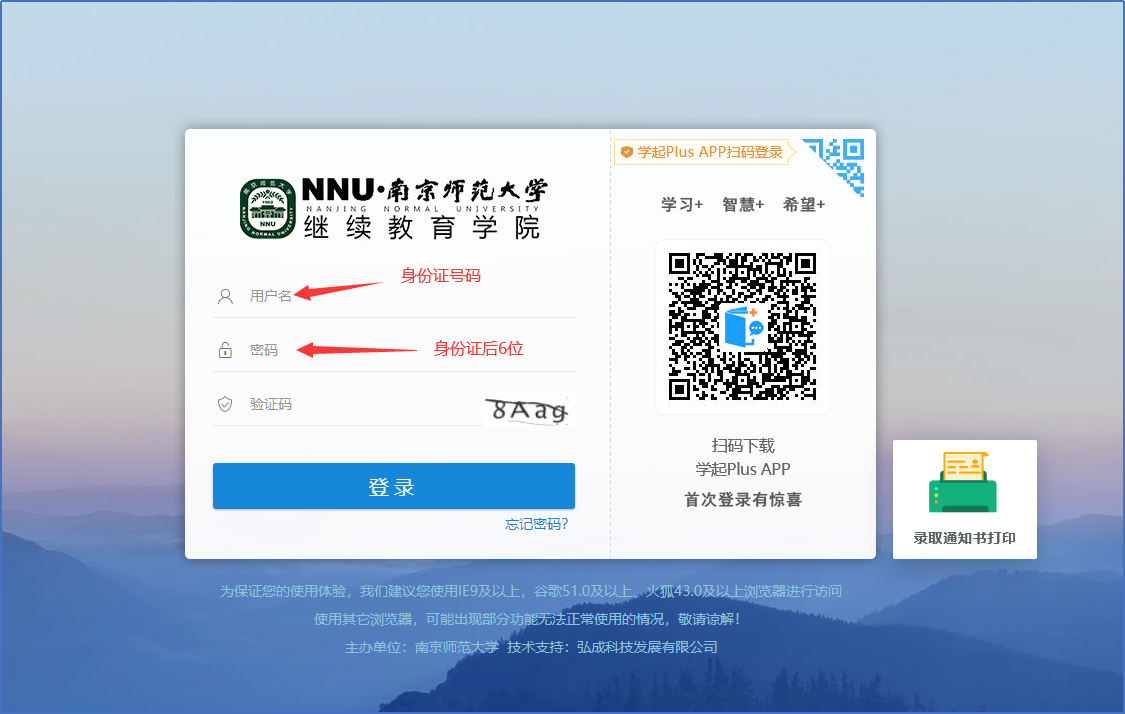Click the padlock icon beside 密码
This screenshot has height=714, width=1125.
(225, 350)
